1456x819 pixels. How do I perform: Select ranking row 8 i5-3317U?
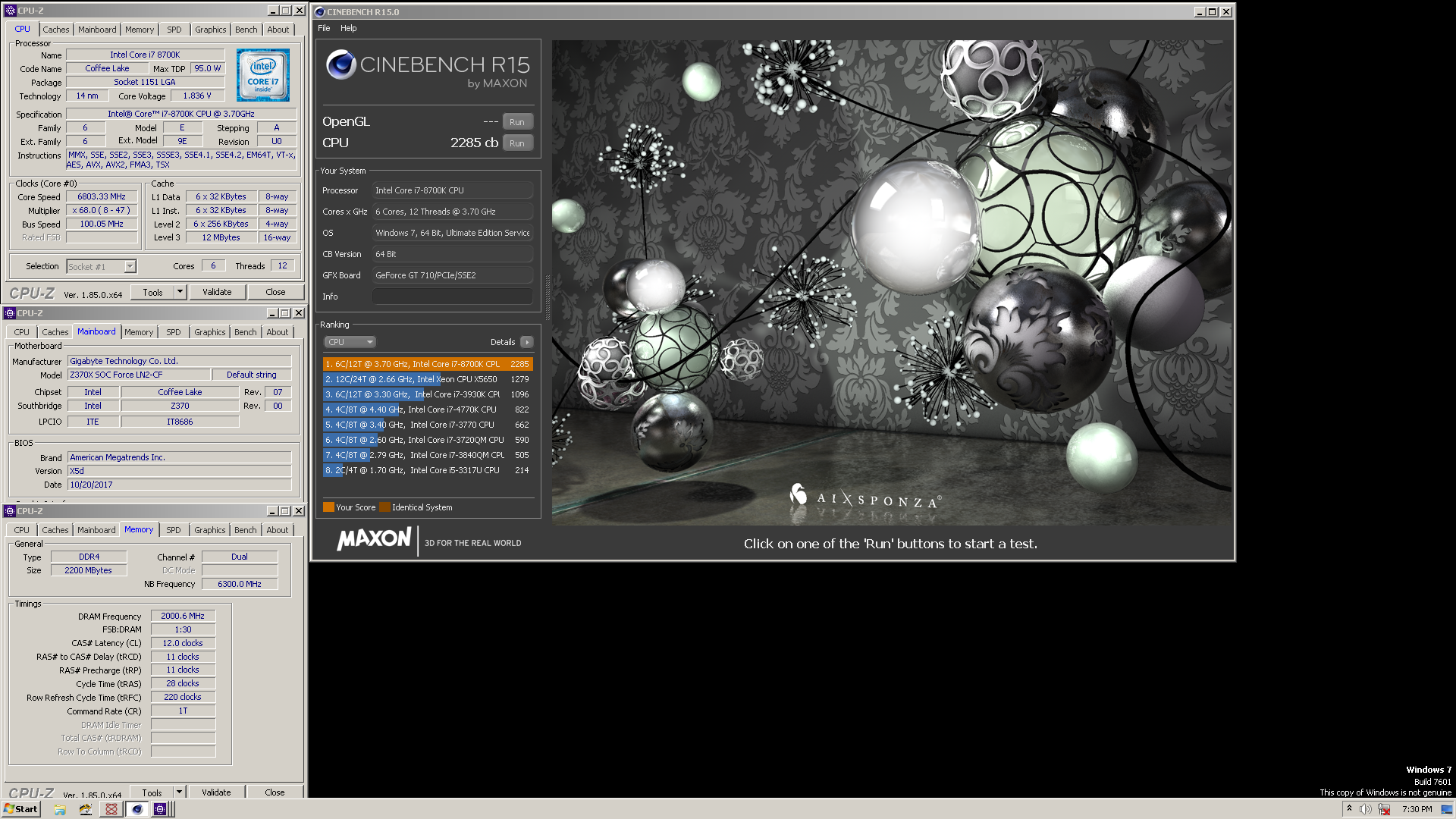click(x=428, y=470)
